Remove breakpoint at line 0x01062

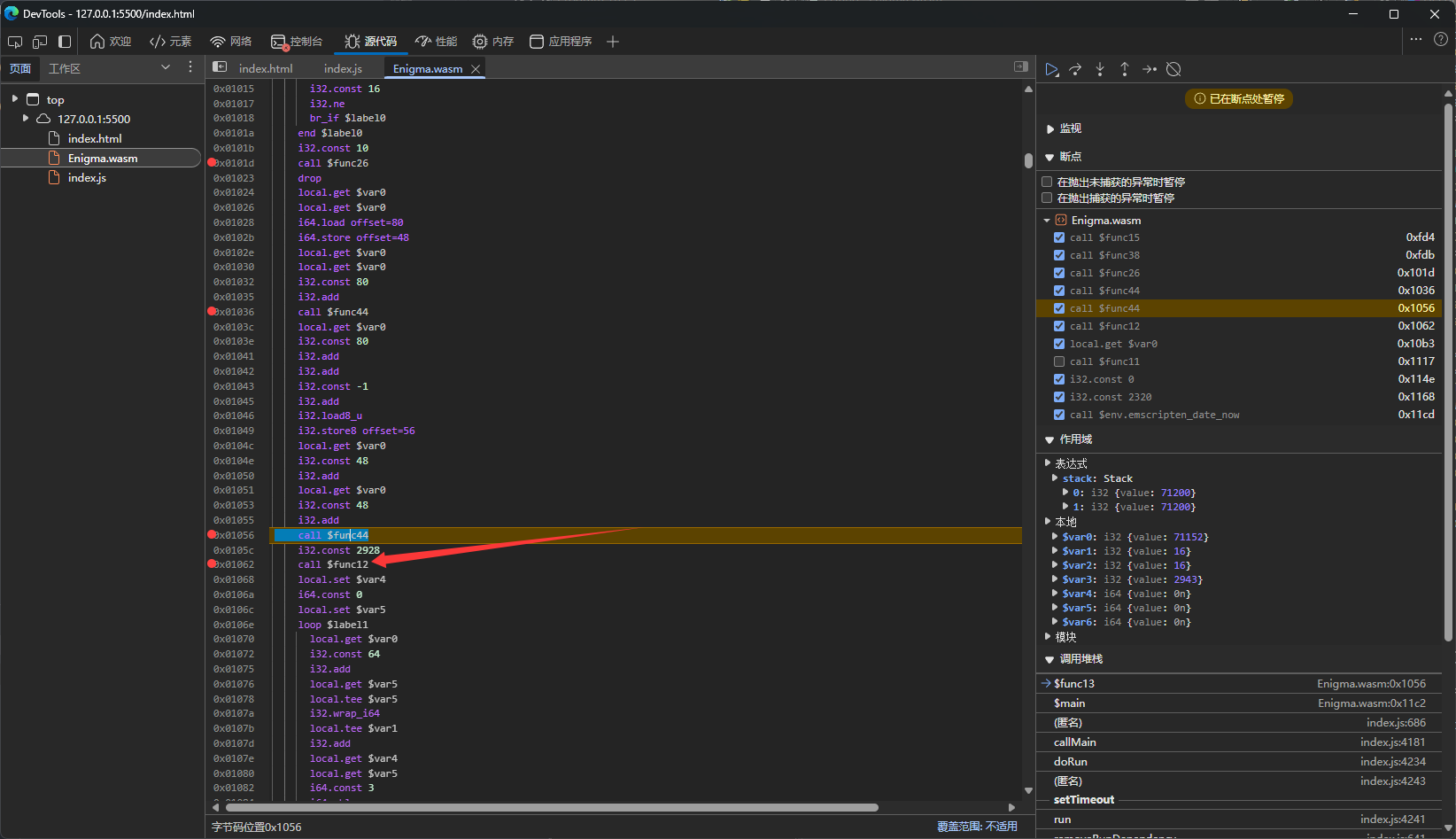(213, 564)
